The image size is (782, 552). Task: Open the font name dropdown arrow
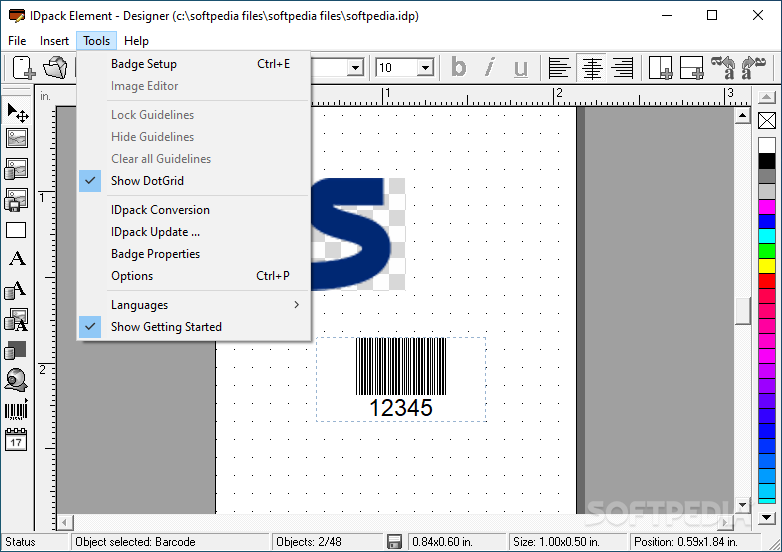click(355, 67)
